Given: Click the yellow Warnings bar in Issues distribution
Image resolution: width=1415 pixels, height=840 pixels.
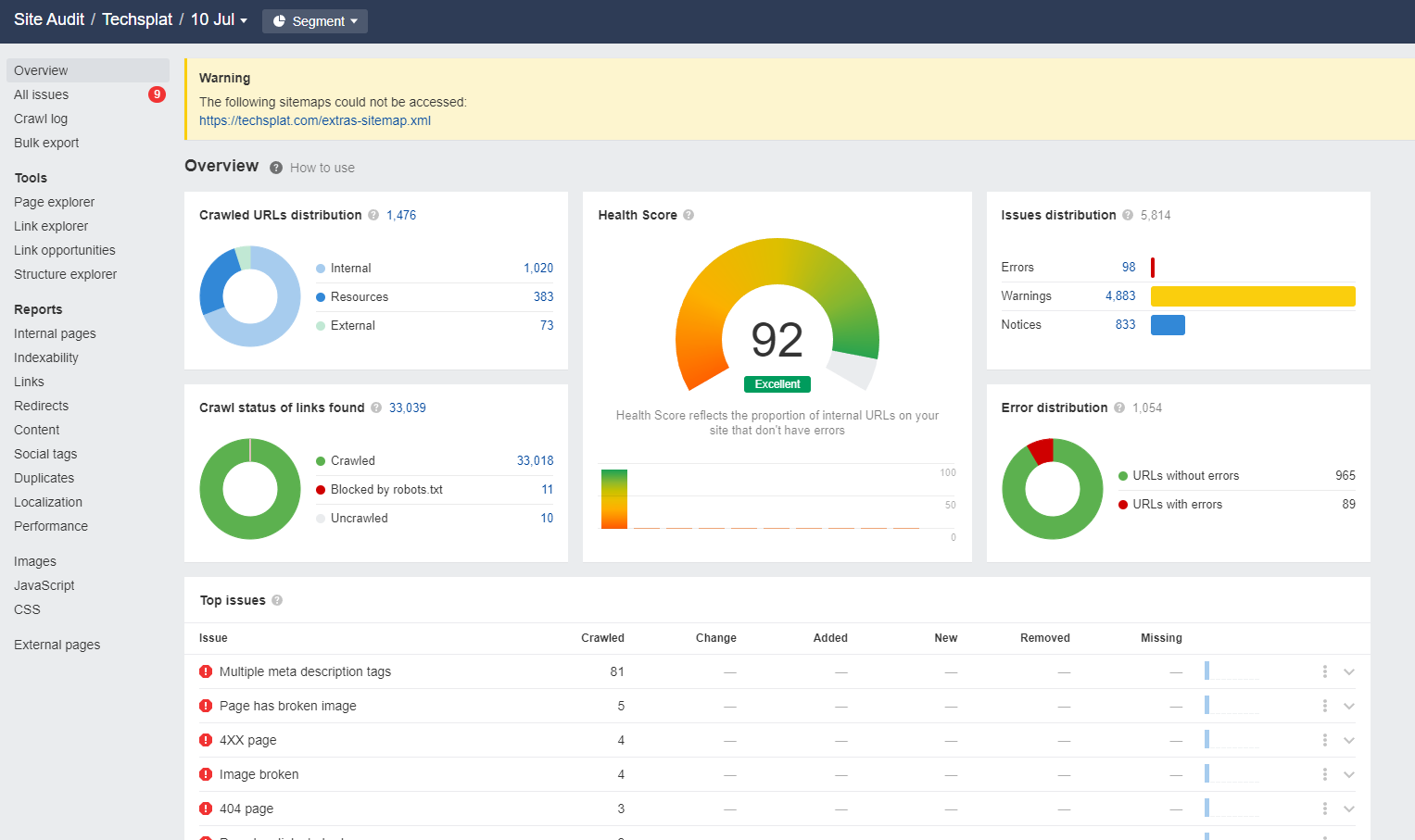Looking at the screenshot, I should click(1252, 296).
